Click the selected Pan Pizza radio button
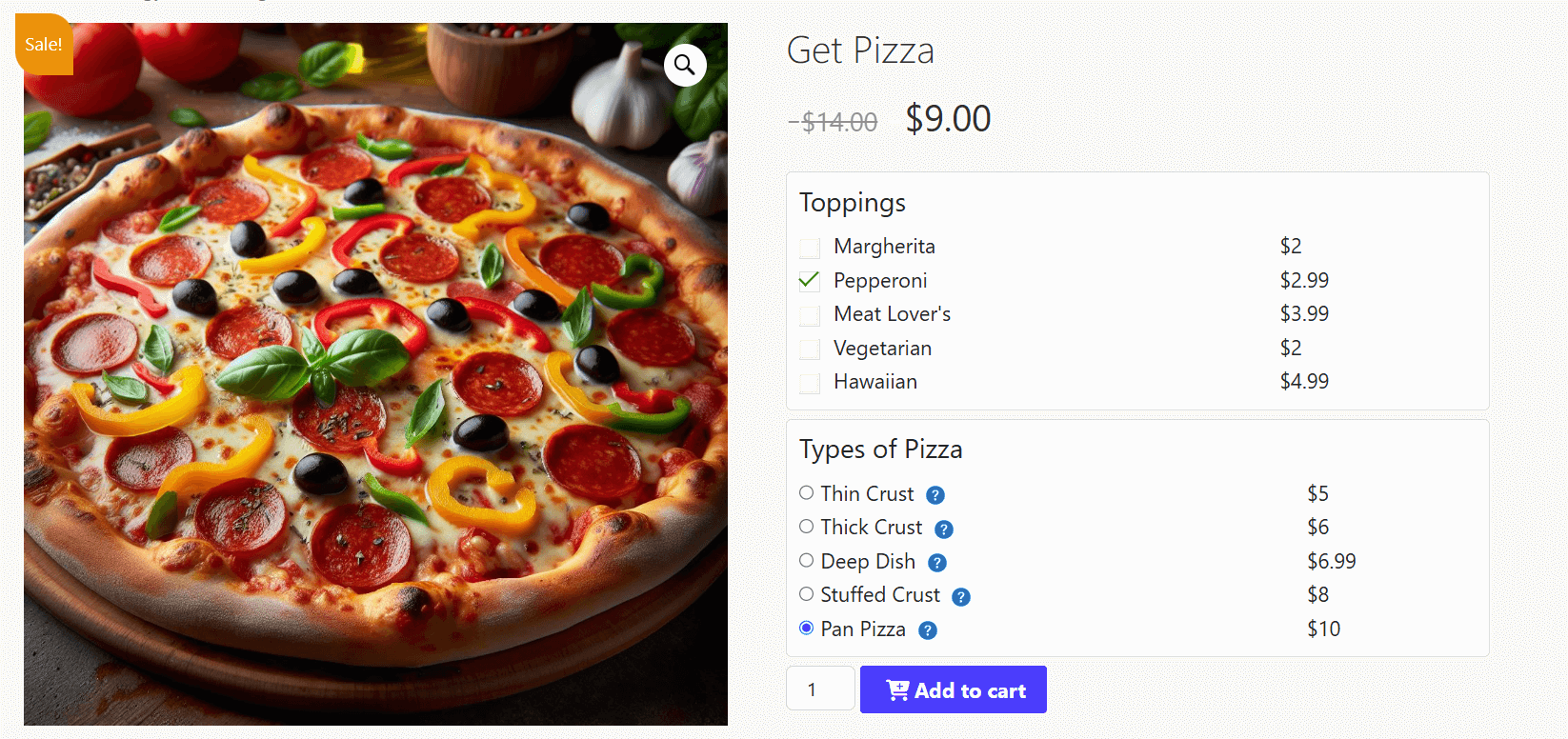The width and height of the screenshot is (1568, 739). point(807,629)
